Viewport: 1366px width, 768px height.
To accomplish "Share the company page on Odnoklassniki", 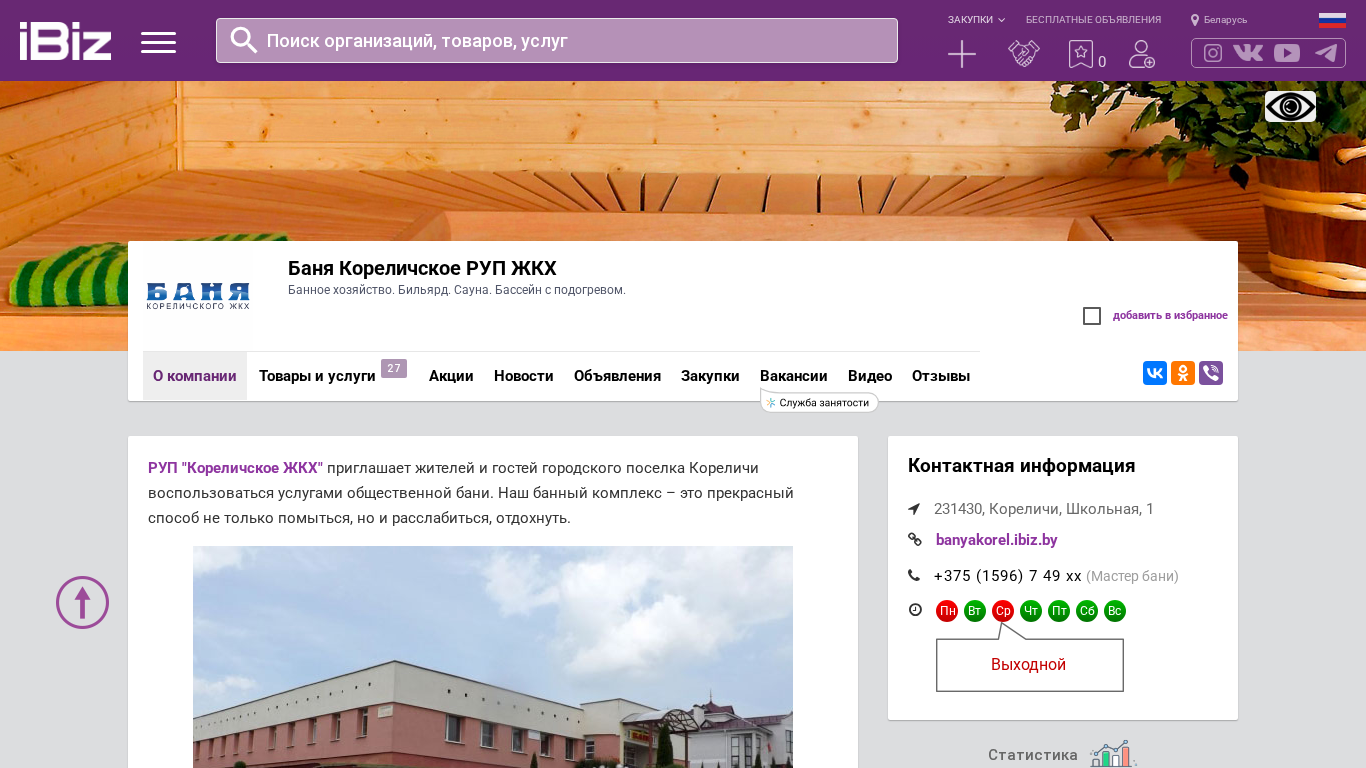I will [1183, 373].
